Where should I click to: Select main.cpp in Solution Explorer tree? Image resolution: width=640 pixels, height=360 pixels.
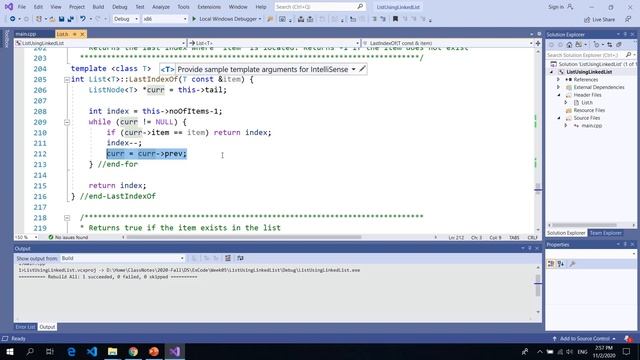point(591,126)
